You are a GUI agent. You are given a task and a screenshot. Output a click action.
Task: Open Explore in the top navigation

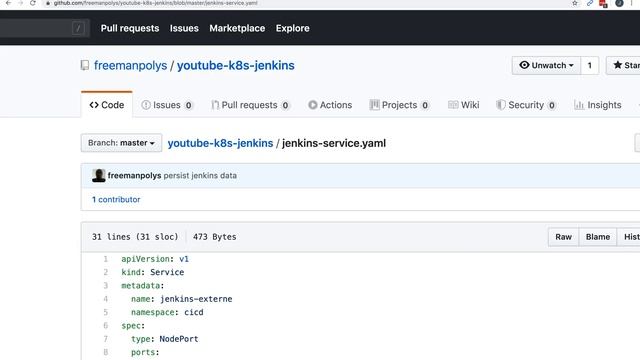[293, 28]
